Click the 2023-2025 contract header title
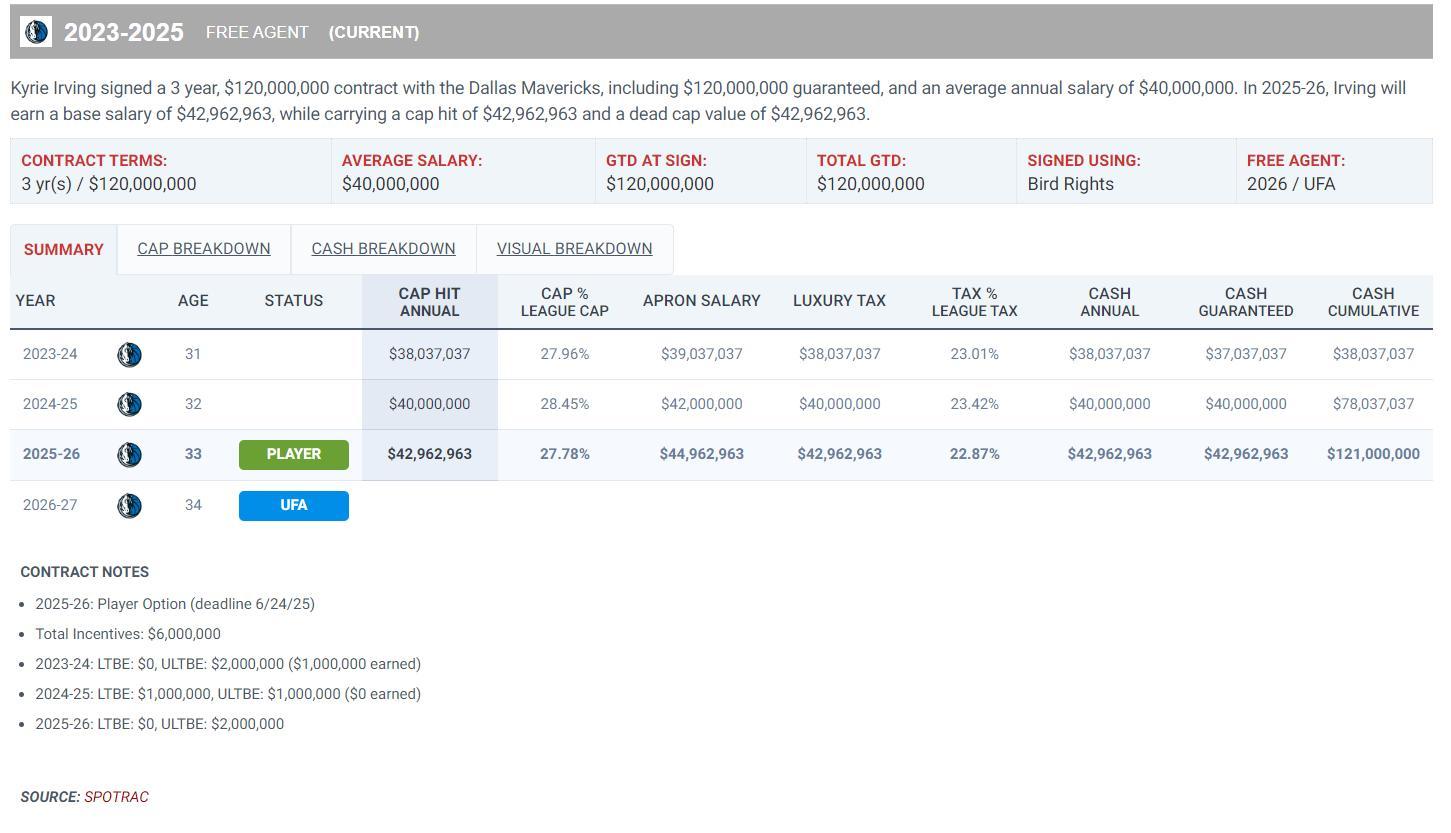Screen dimensions: 1451x833 click(124, 32)
